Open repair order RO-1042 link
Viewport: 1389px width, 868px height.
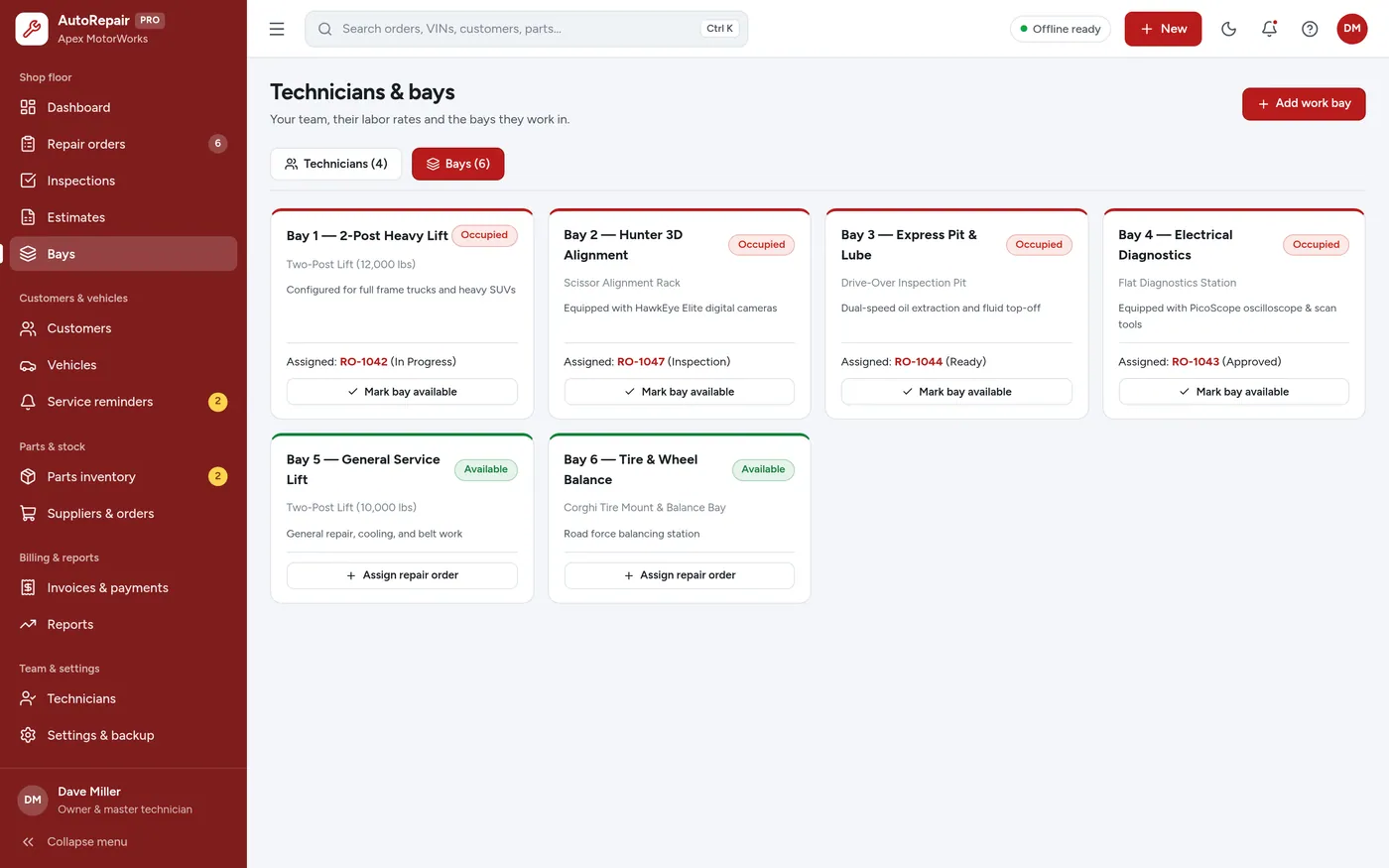tap(364, 362)
